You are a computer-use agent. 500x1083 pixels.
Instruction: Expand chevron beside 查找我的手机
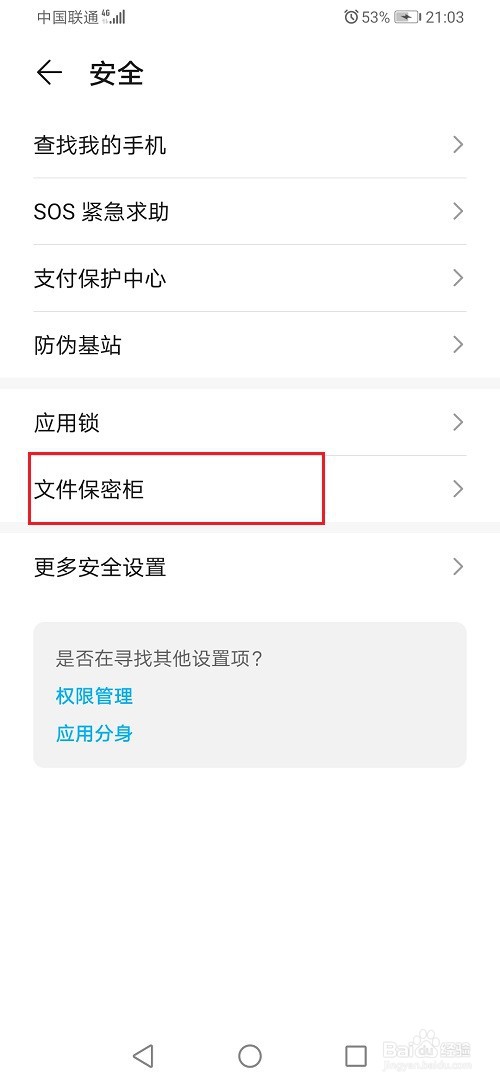click(x=457, y=145)
